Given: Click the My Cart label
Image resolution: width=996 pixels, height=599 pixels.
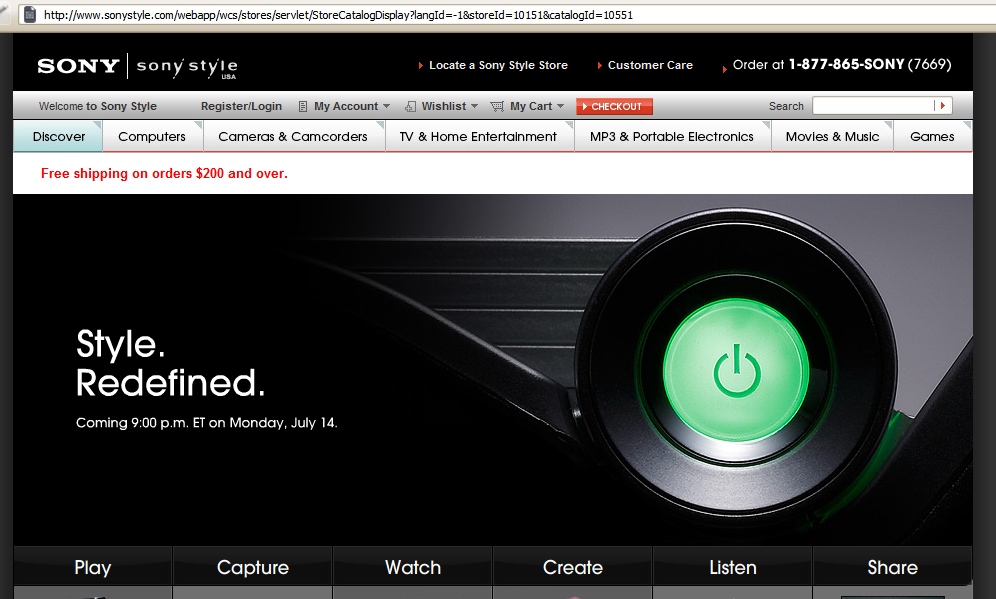Looking at the screenshot, I should (x=531, y=107).
